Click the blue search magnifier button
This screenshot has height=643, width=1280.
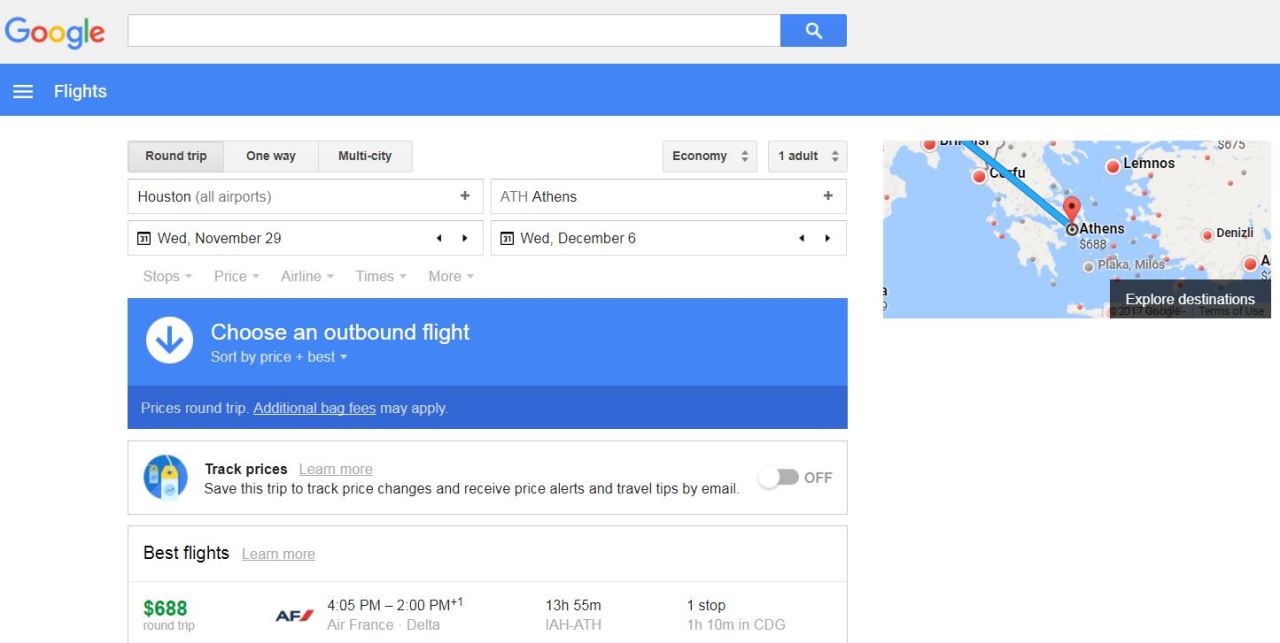tap(813, 31)
